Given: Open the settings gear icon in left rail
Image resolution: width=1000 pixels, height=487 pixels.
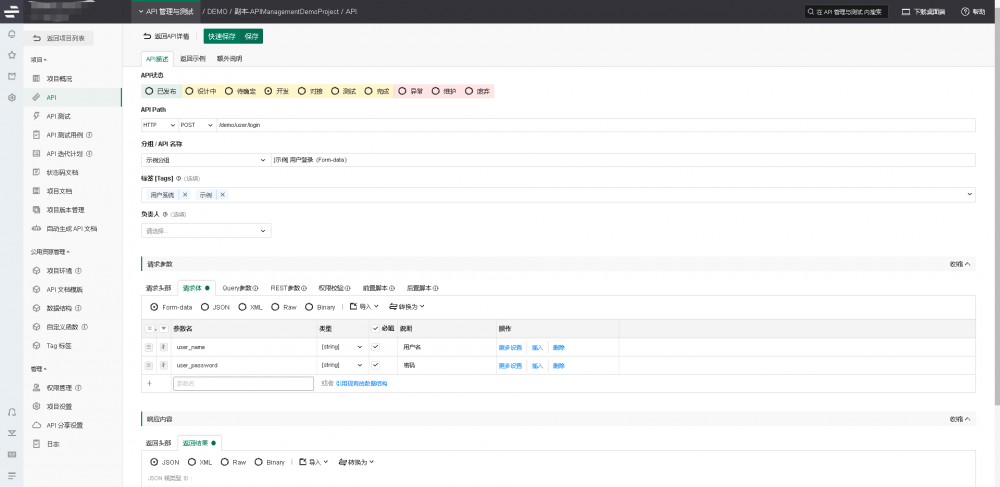Looking at the screenshot, I should tap(11, 97).
